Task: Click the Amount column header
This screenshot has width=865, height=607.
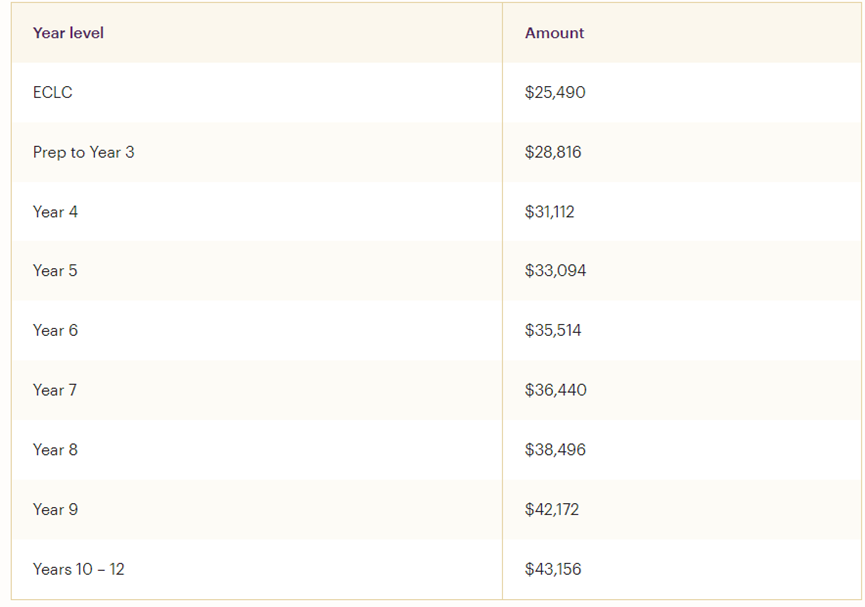Action: pos(554,33)
